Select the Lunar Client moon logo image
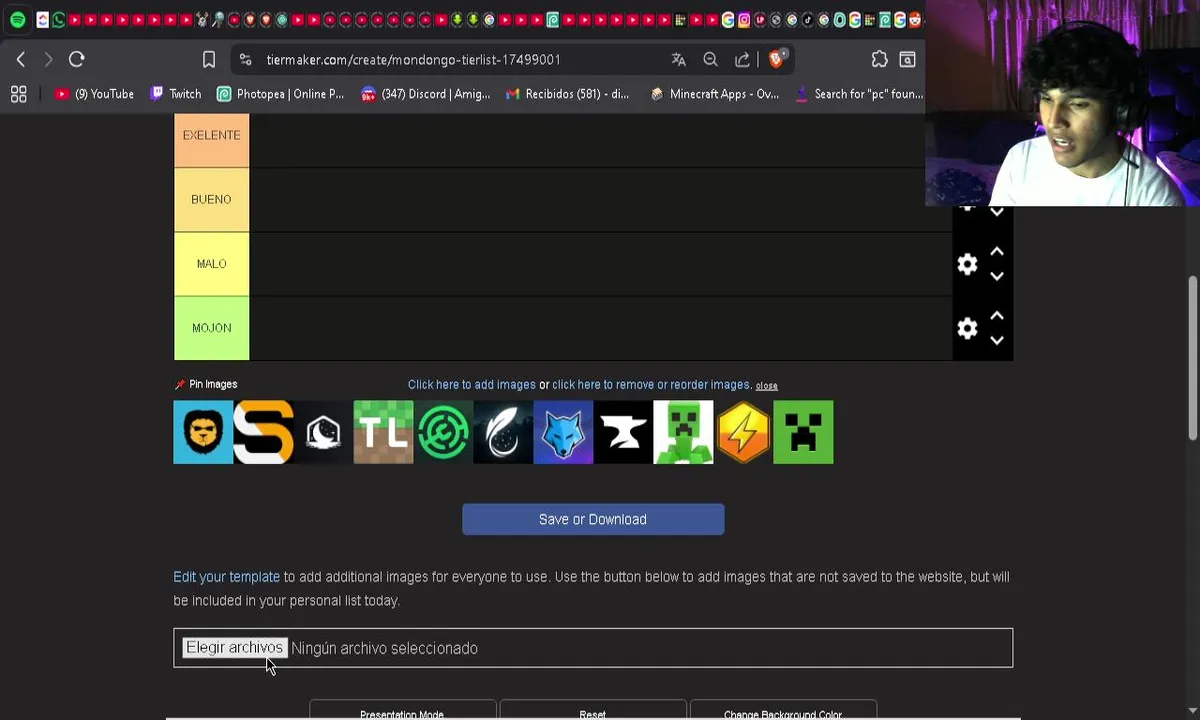 [x=323, y=432]
